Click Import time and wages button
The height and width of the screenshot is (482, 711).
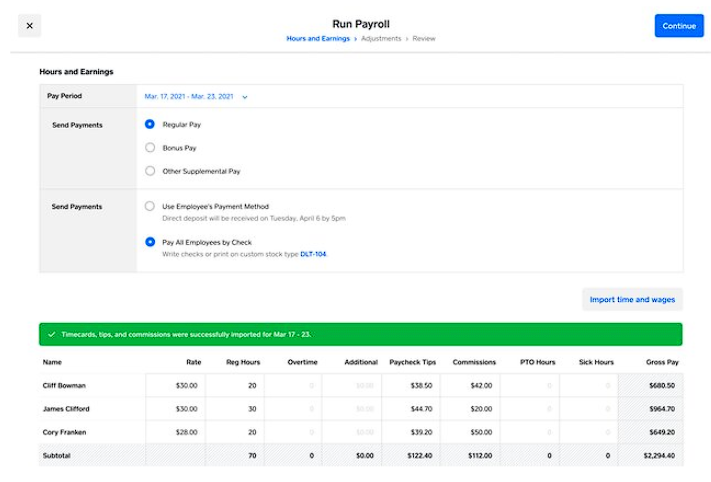coord(632,299)
